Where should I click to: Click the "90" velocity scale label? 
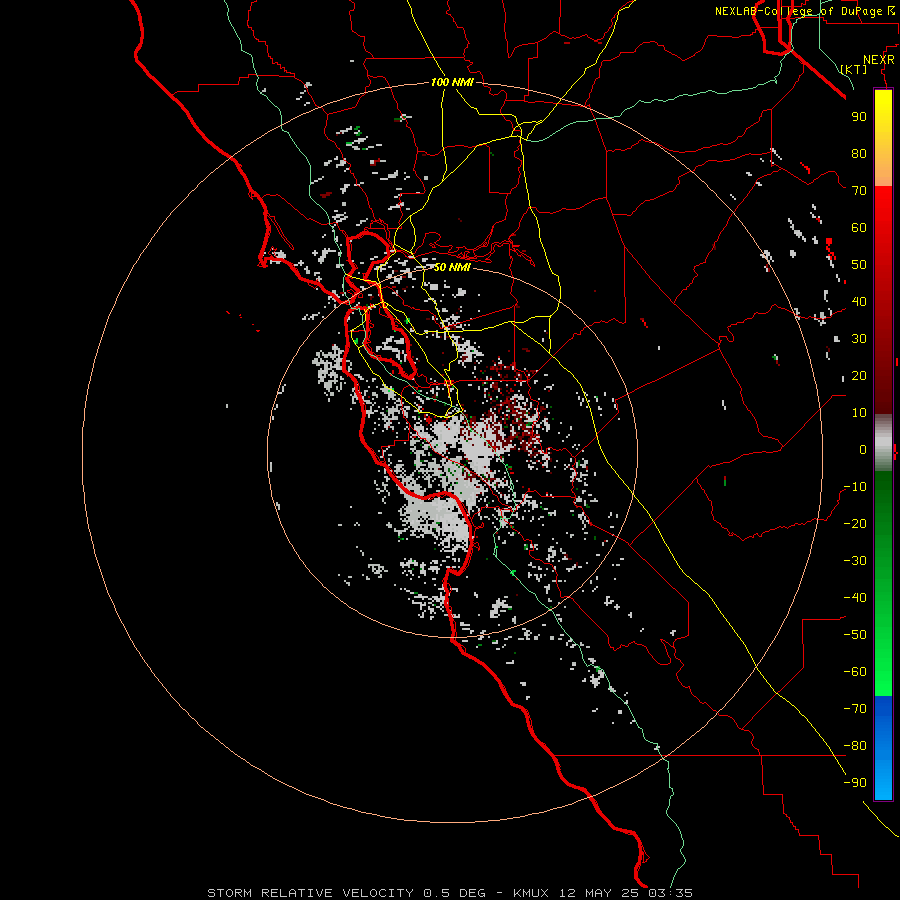click(x=859, y=117)
